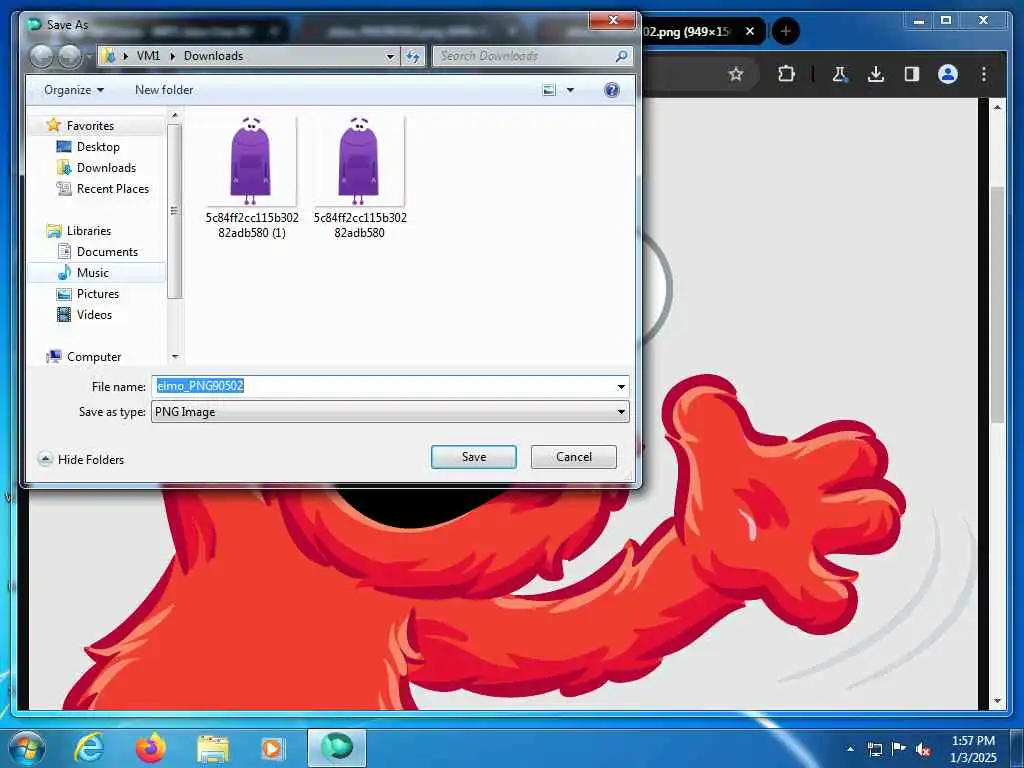The height and width of the screenshot is (768, 1024).
Task: Open a new browser tab with plus
Action: 786,31
